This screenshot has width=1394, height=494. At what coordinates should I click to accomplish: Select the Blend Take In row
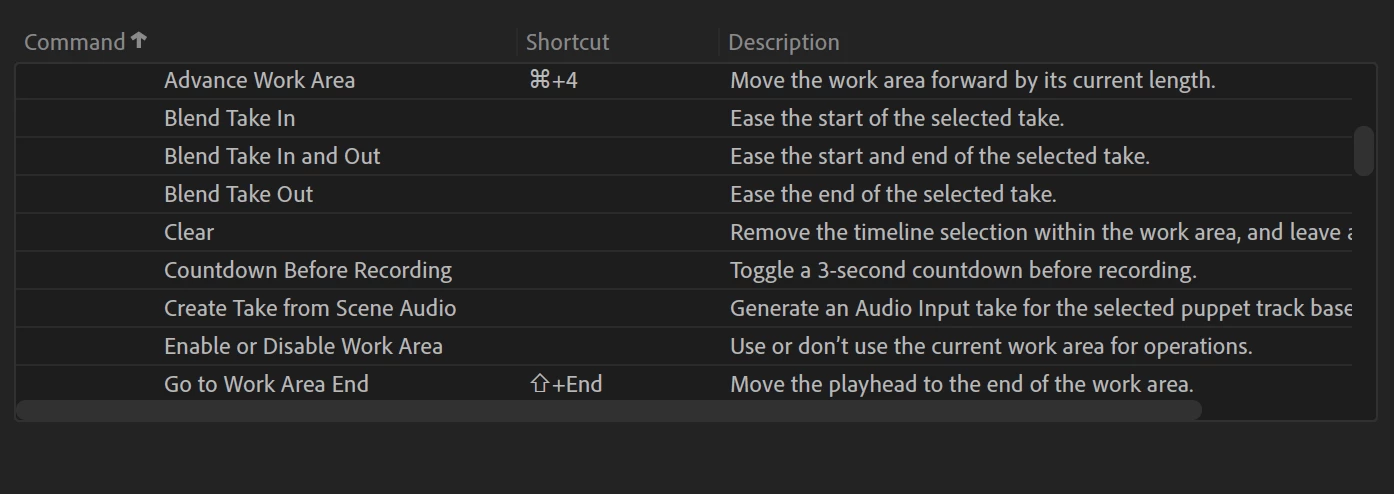683,118
